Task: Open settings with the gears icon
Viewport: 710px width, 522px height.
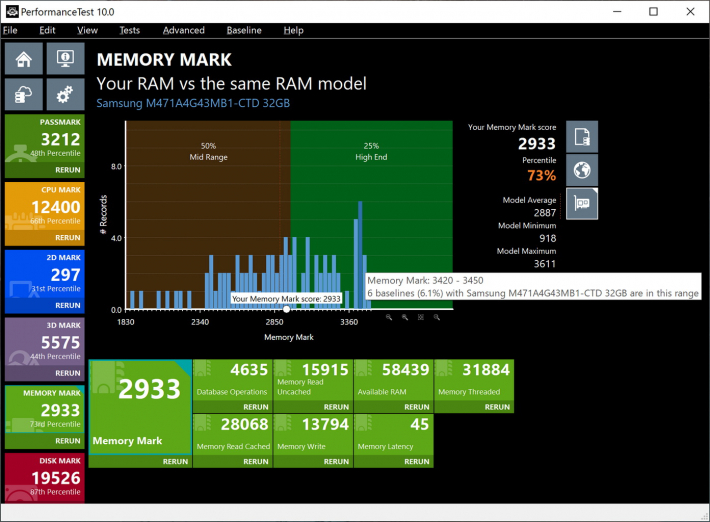Action: (65, 95)
